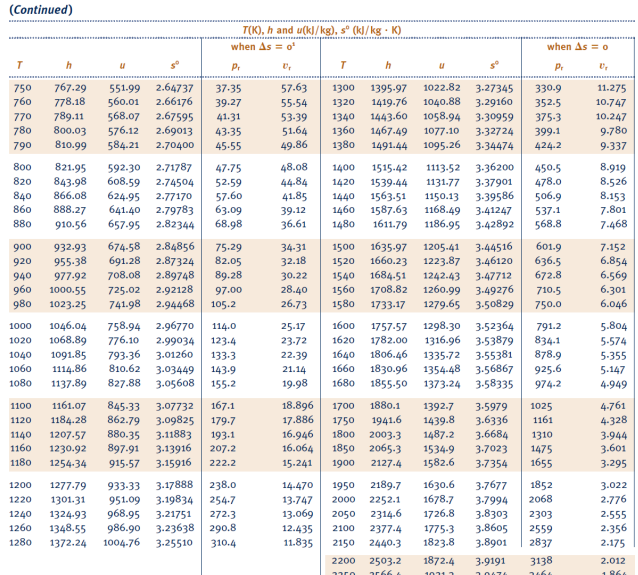Select the h value 1539.44

click(x=389, y=182)
